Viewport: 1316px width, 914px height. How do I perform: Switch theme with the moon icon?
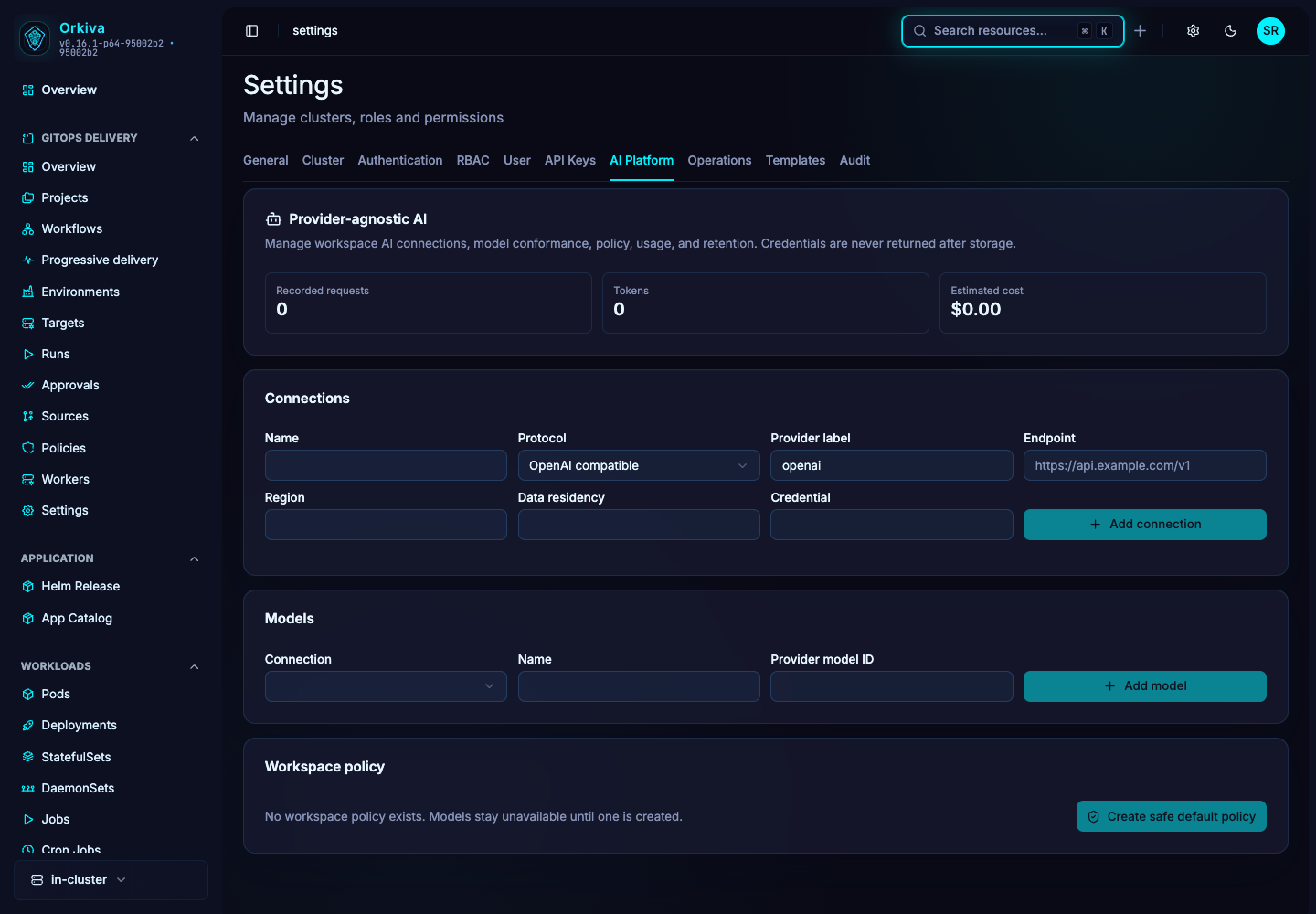[1231, 31]
